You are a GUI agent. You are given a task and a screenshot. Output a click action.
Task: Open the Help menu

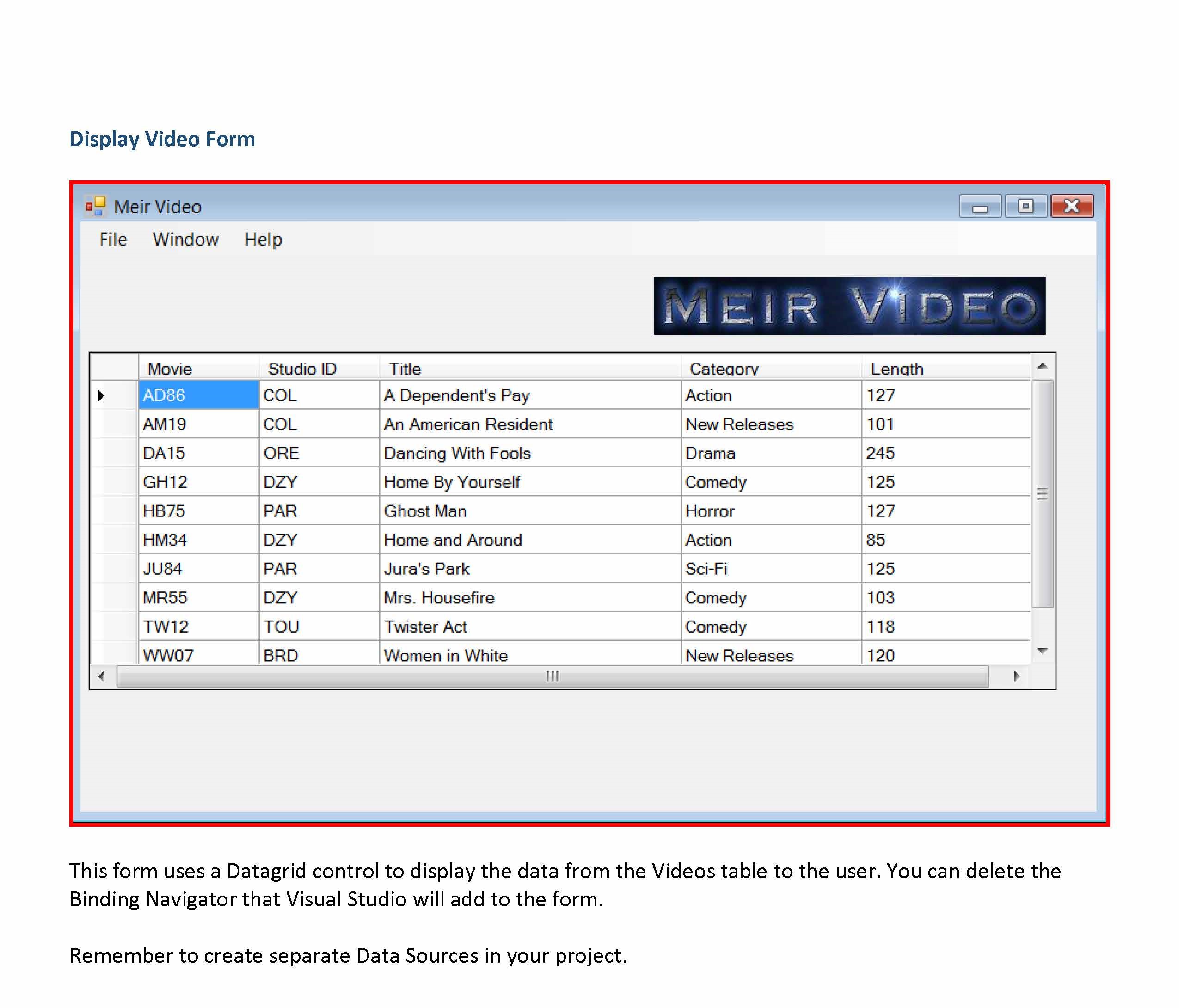(x=263, y=240)
